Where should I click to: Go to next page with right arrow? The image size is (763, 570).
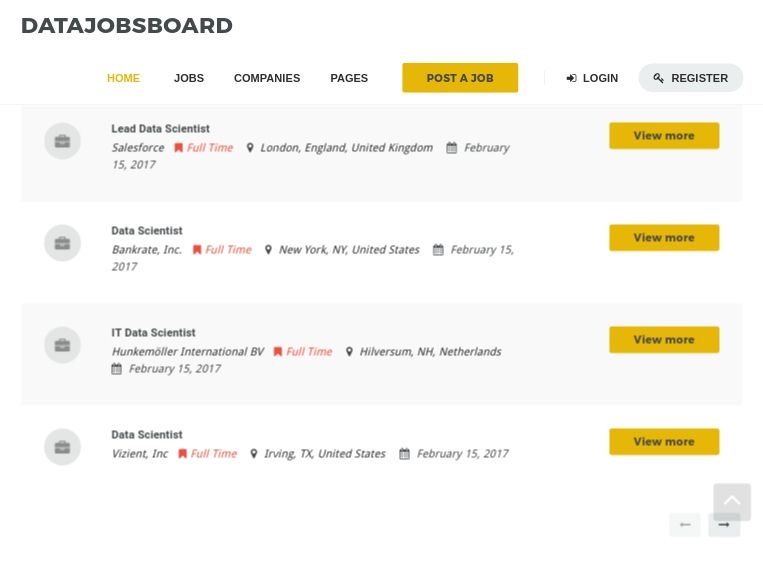pyautogui.click(x=724, y=525)
